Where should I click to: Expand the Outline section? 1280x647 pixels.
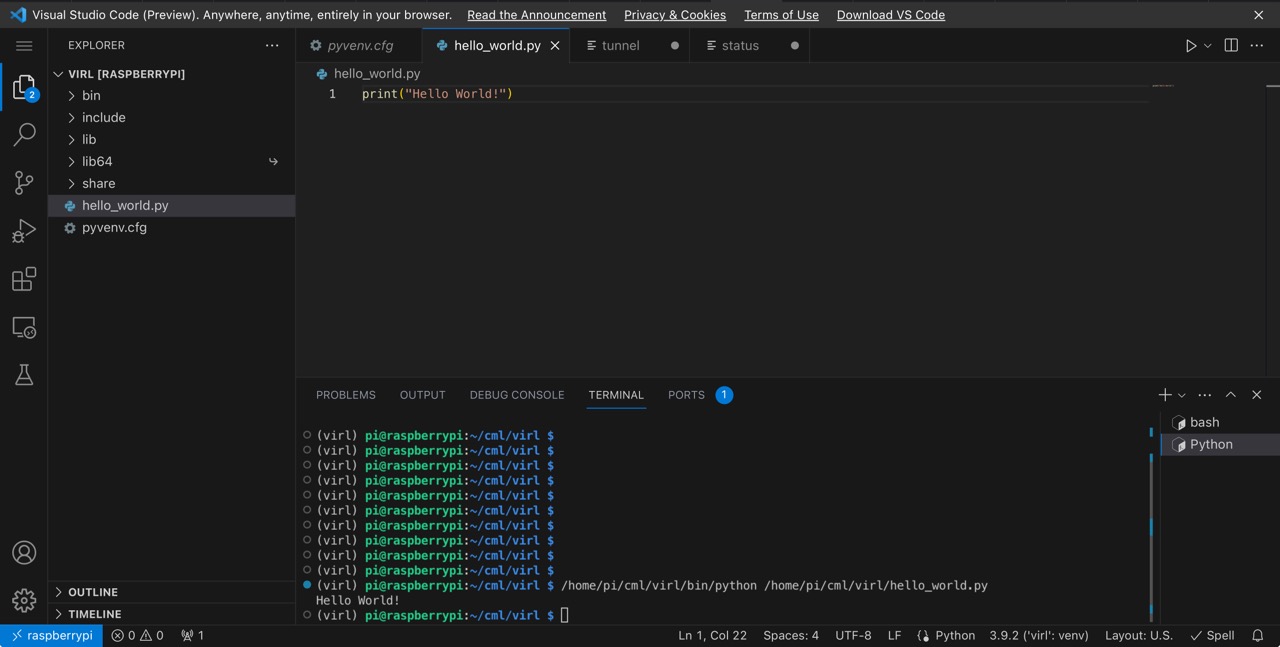pyautogui.click(x=171, y=592)
